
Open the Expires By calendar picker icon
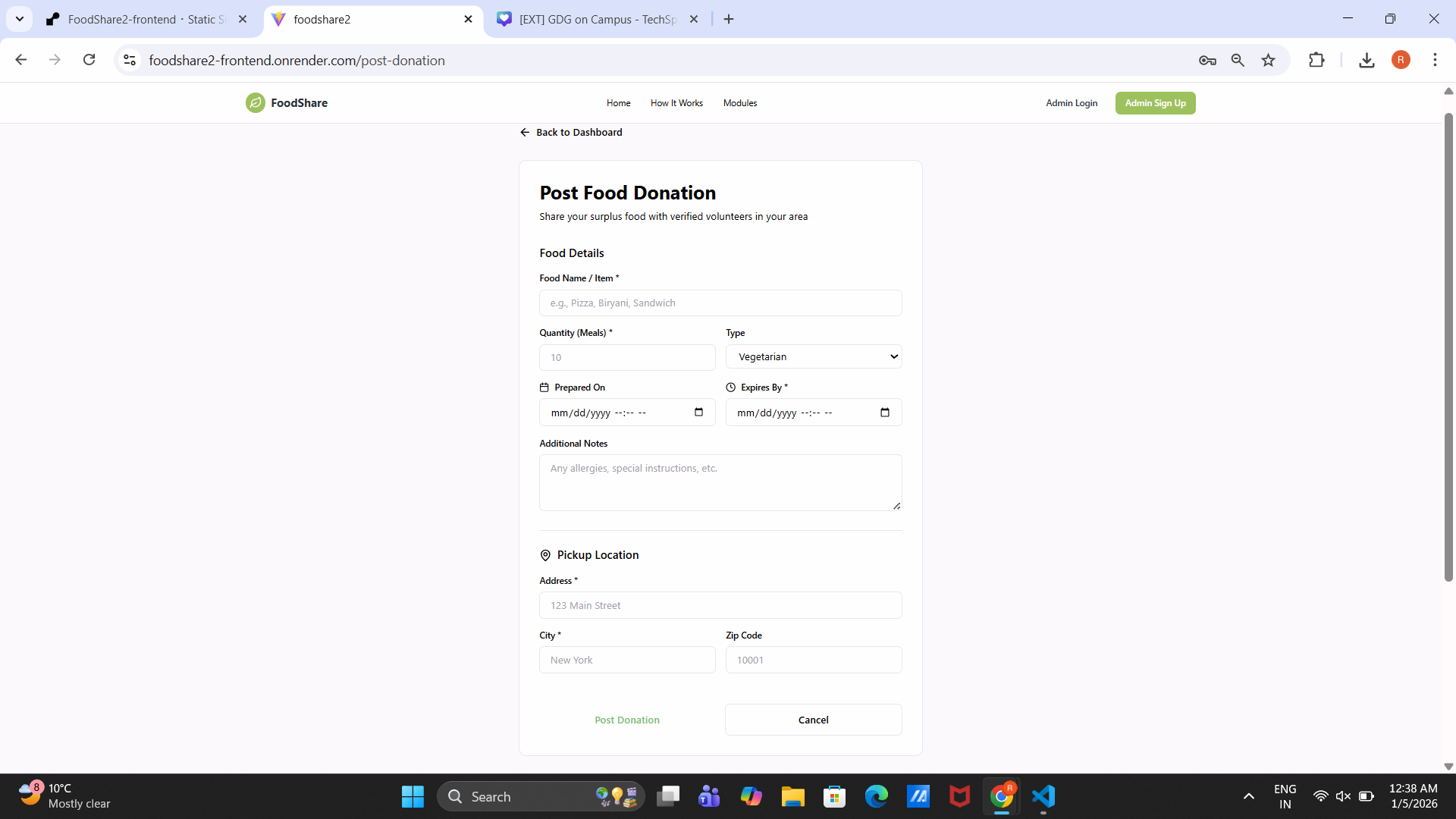pyautogui.click(x=884, y=413)
